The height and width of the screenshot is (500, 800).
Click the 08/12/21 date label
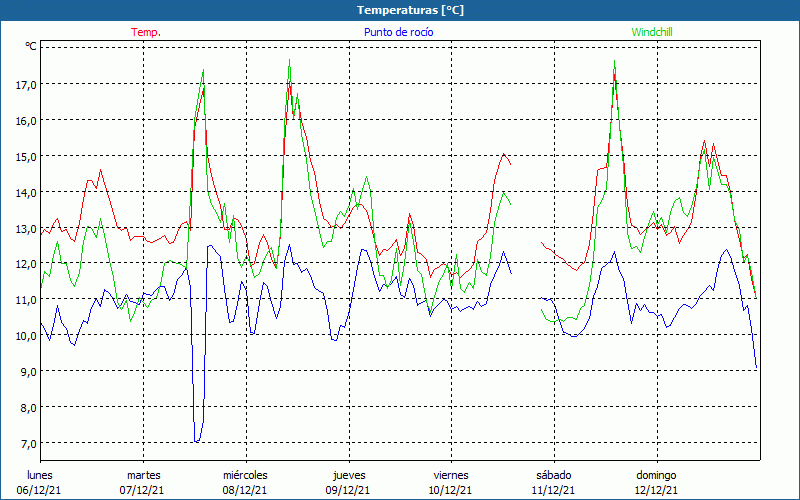(x=245, y=490)
